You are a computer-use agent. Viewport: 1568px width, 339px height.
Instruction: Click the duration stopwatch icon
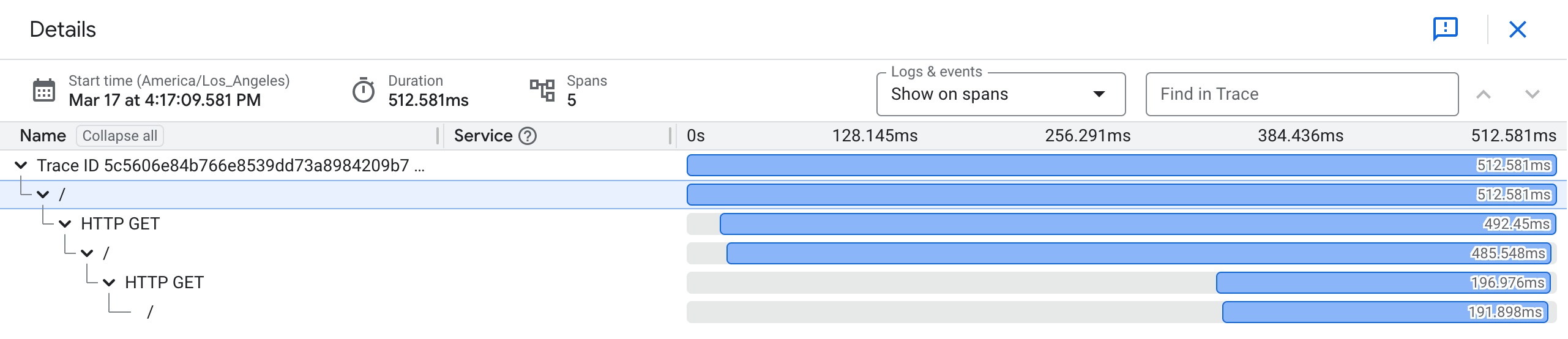pyautogui.click(x=363, y=91)
